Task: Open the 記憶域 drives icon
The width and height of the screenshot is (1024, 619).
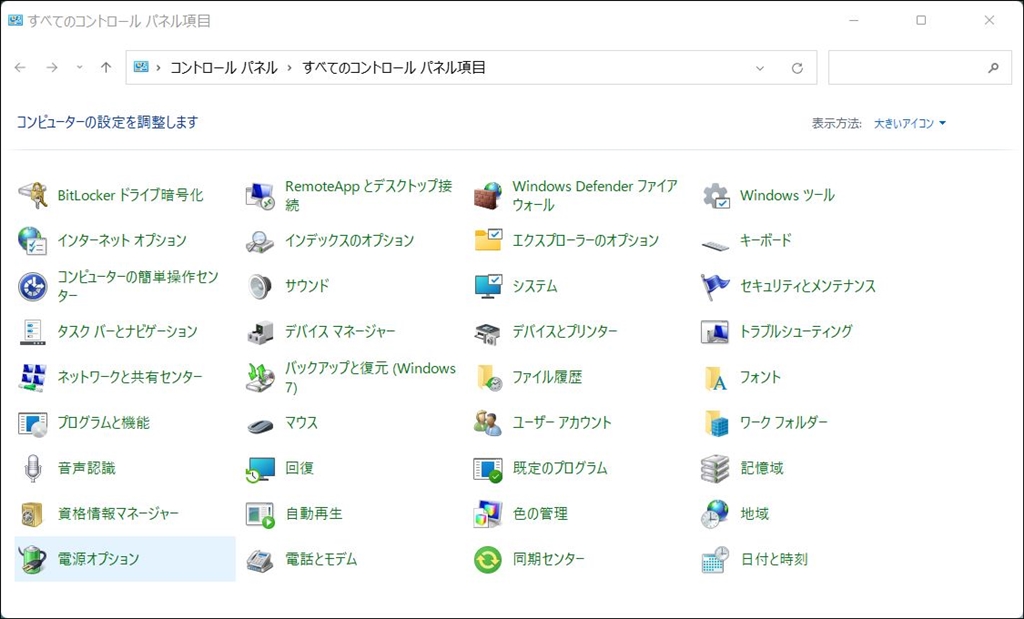Action: [x=716, y=468]
